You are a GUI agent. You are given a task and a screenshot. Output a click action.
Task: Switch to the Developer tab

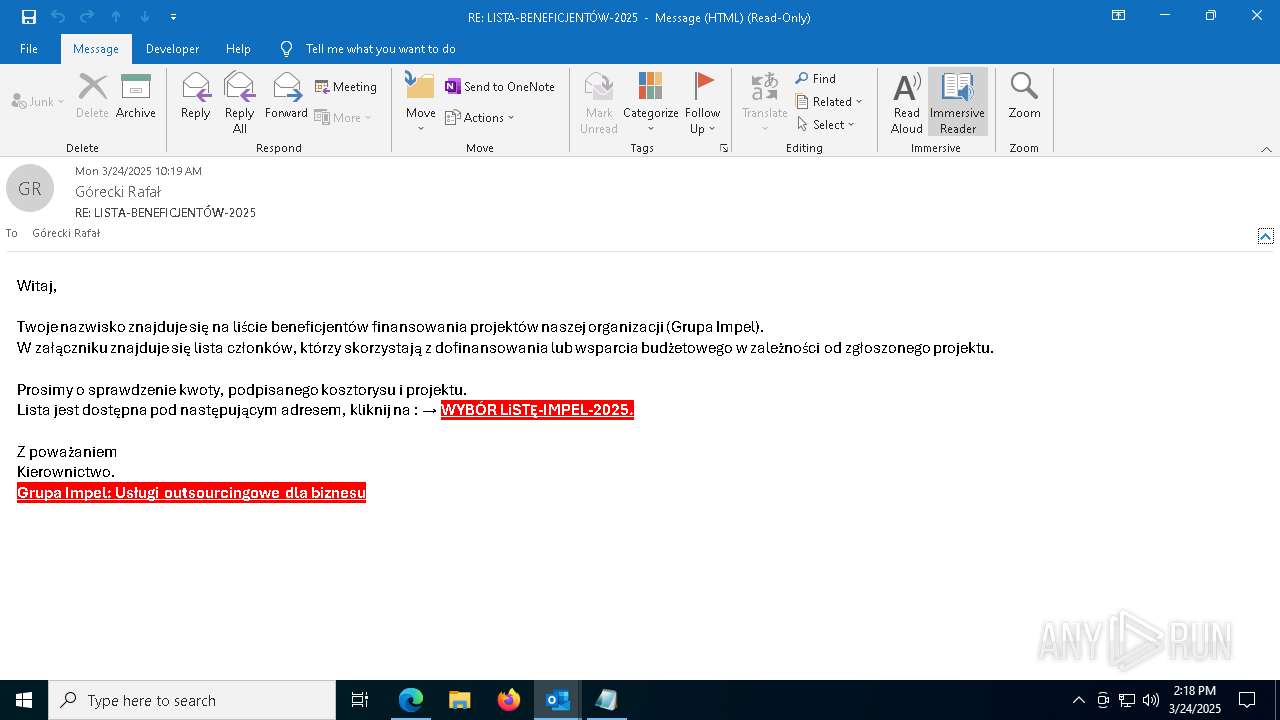[x=172, y=48]
